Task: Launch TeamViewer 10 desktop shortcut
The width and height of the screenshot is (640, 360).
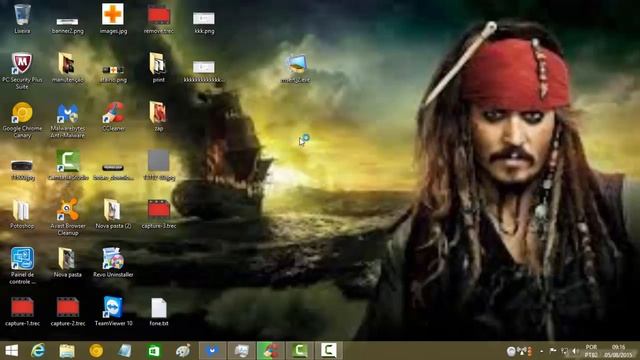Action: click(113, 311)
